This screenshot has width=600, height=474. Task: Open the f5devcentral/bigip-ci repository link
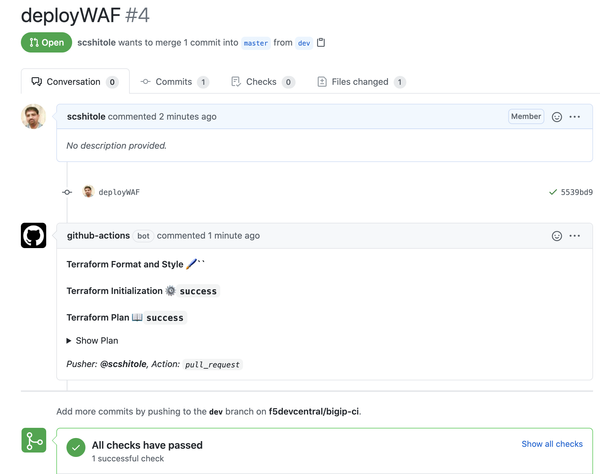point(313,411)
